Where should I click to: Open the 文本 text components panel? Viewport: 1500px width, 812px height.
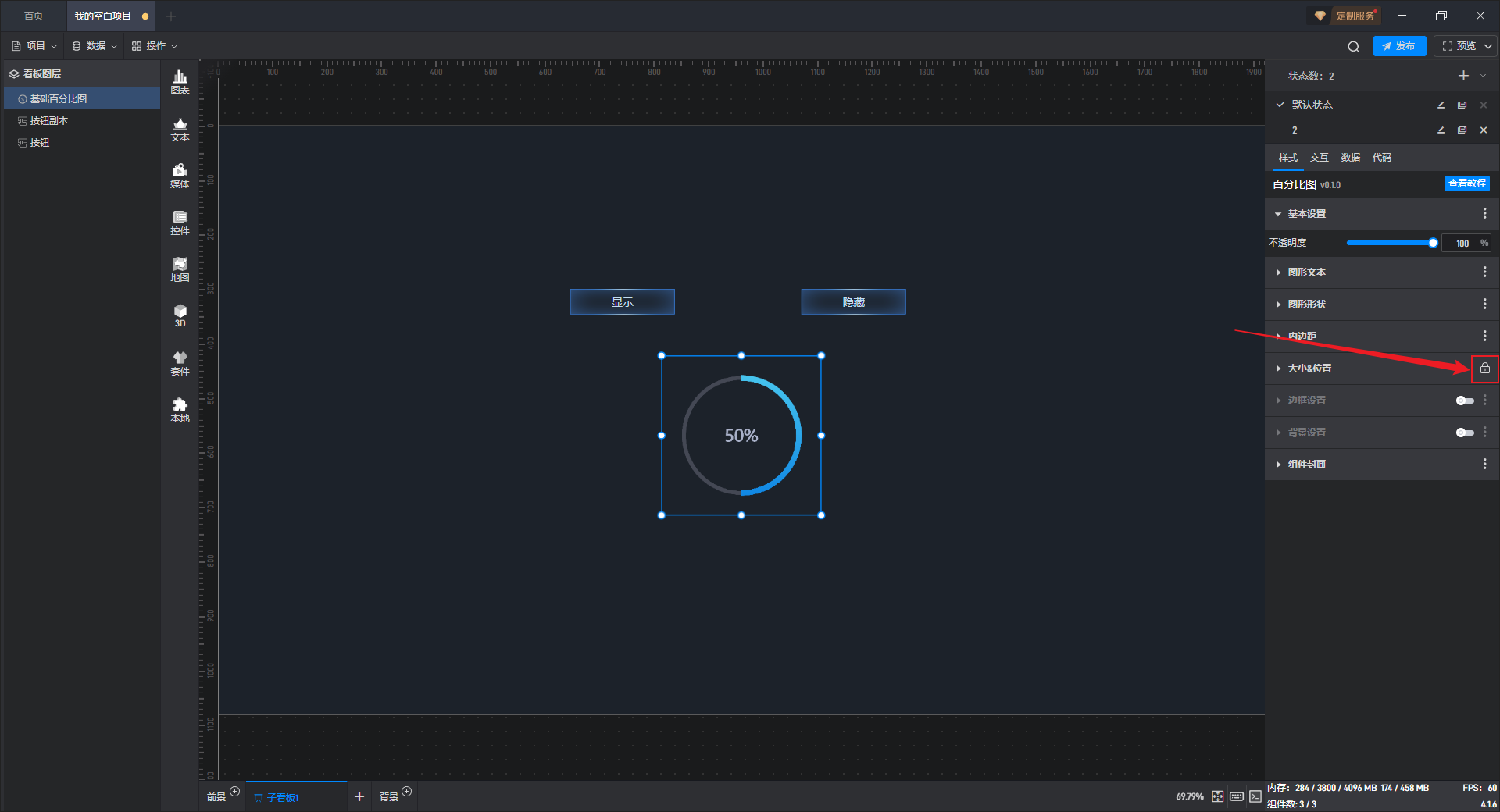point(180,129)
